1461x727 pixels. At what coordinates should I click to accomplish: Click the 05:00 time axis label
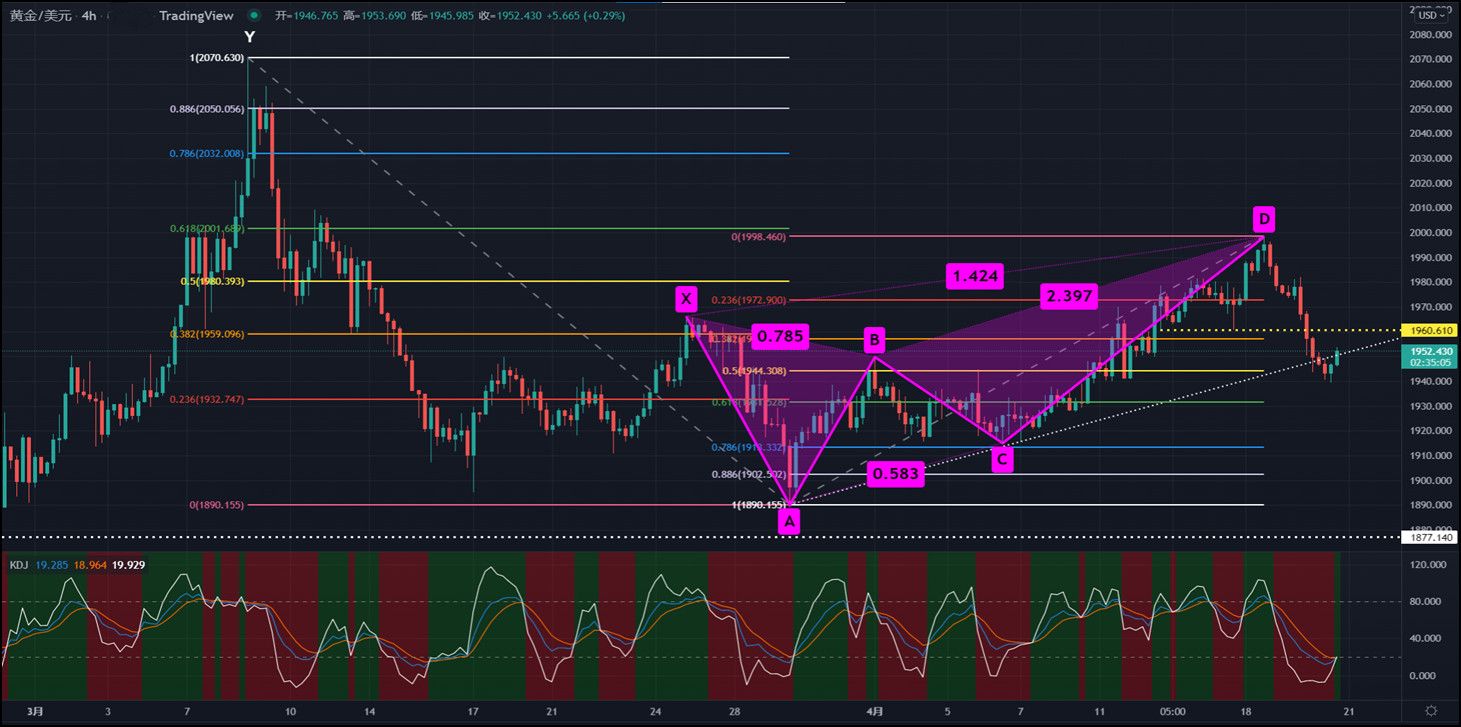point(1173,711)
